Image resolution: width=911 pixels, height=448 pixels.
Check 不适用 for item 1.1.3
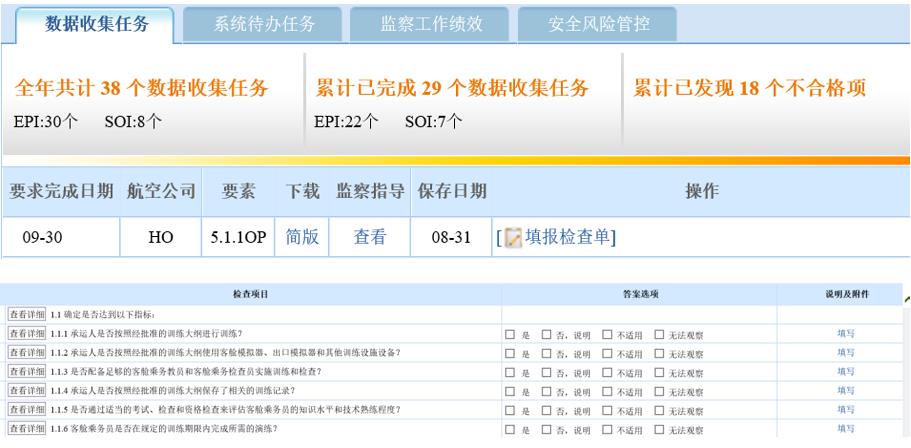coord(608,371)
